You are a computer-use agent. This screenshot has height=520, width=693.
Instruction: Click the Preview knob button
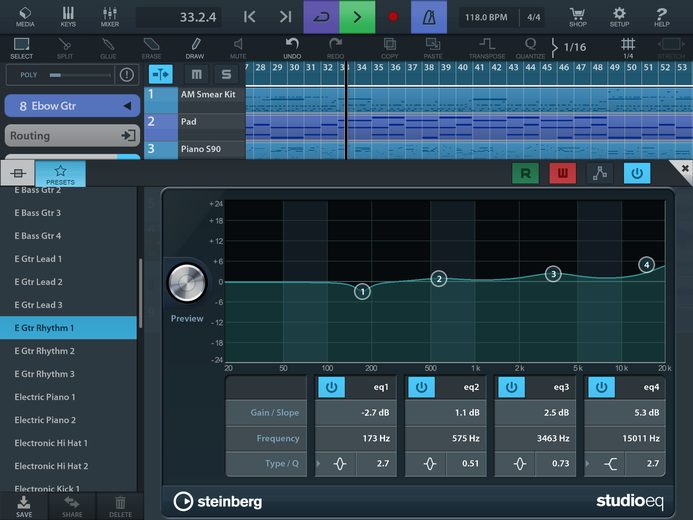[187, 283]
